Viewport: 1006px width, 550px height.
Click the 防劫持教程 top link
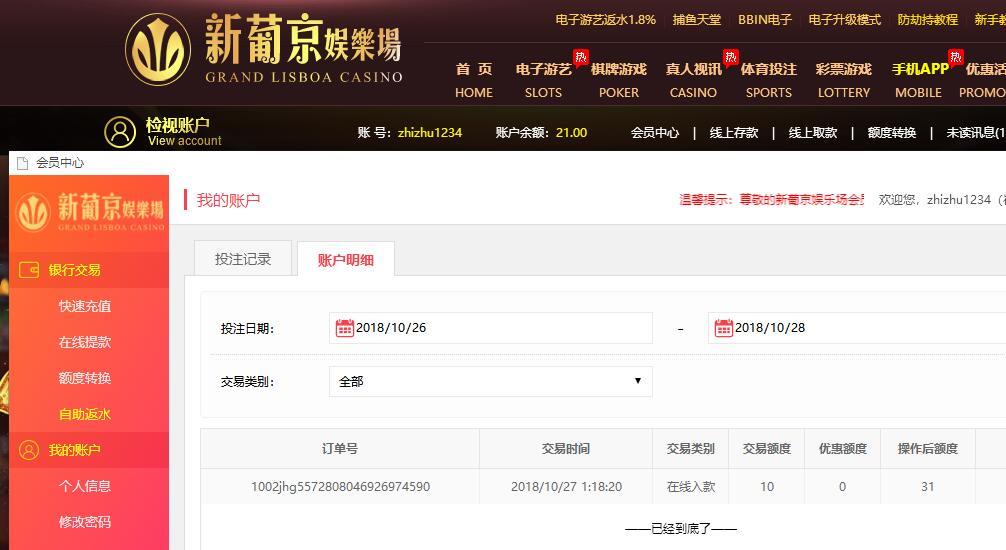tap(928, 20)
